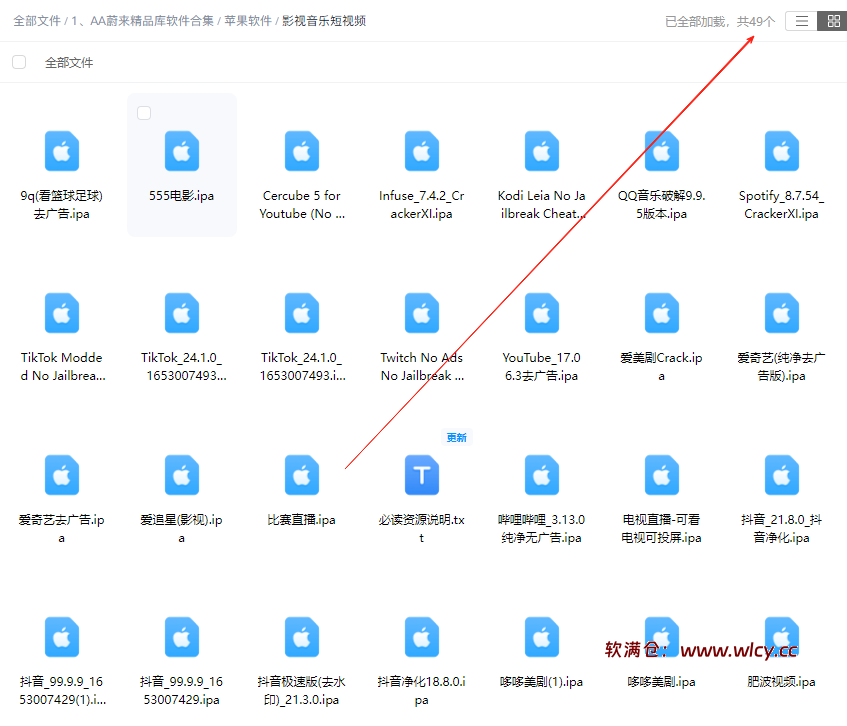The height and width of the screenshot is (726, 847).
Task: Select the QQ音乐破解9.9.5版本.ipa icon
Action: click(x=662, y=151)
